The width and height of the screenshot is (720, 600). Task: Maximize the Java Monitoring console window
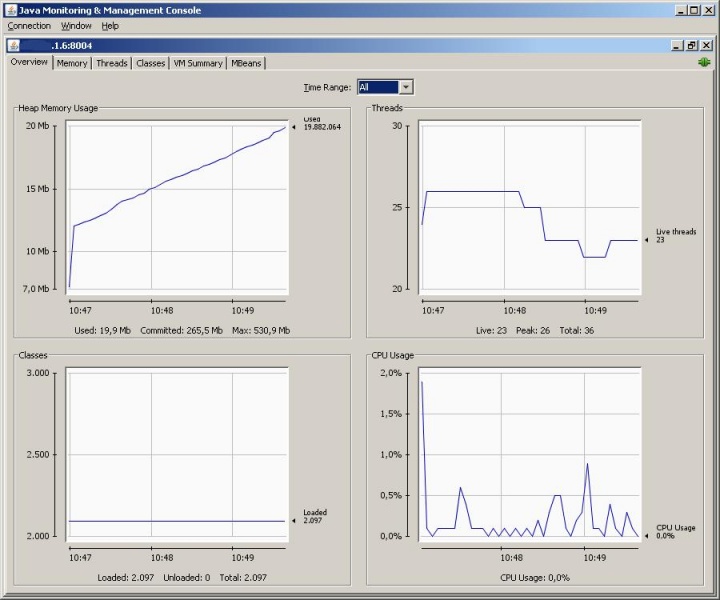(694, 10)
